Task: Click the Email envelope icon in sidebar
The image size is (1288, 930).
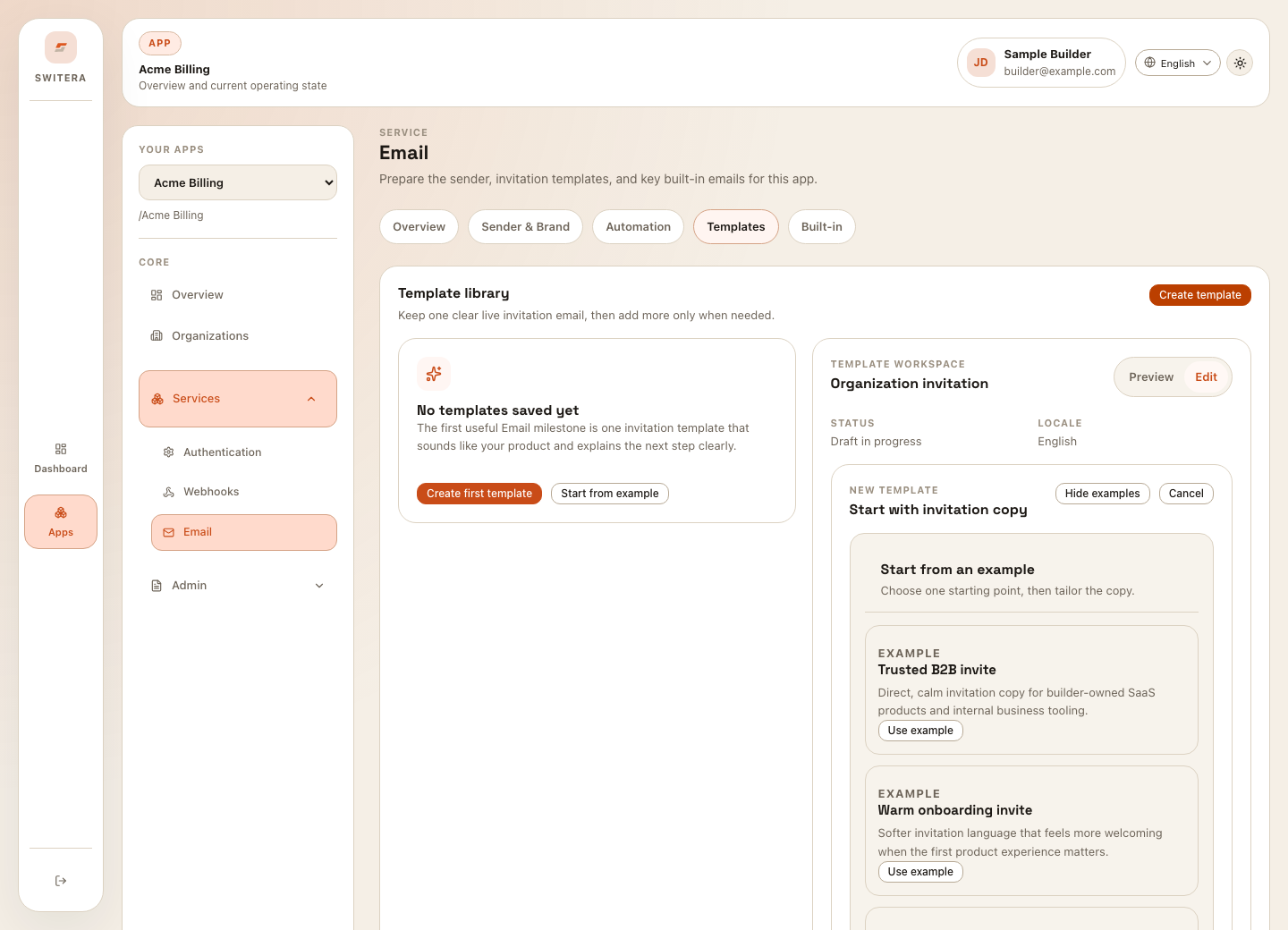Action: (x=168, y=532)
